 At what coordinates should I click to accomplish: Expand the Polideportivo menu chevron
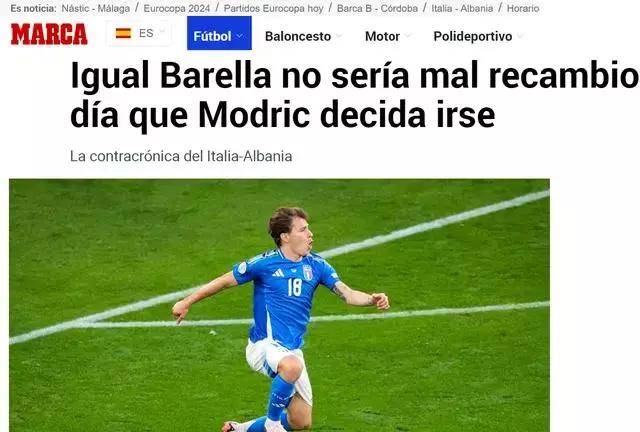[520, 36]
